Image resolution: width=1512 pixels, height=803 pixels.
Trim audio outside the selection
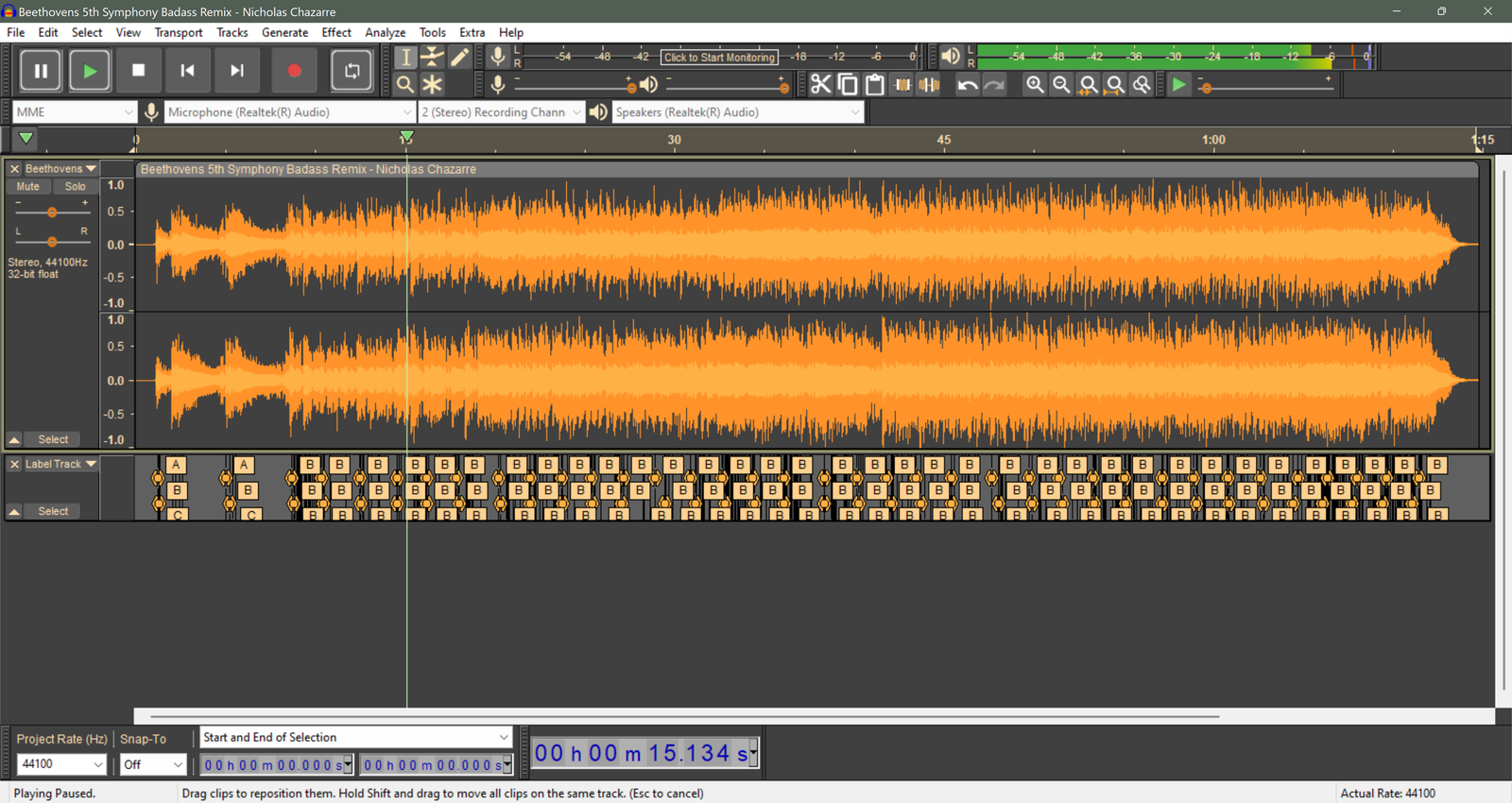pos(902,85)
